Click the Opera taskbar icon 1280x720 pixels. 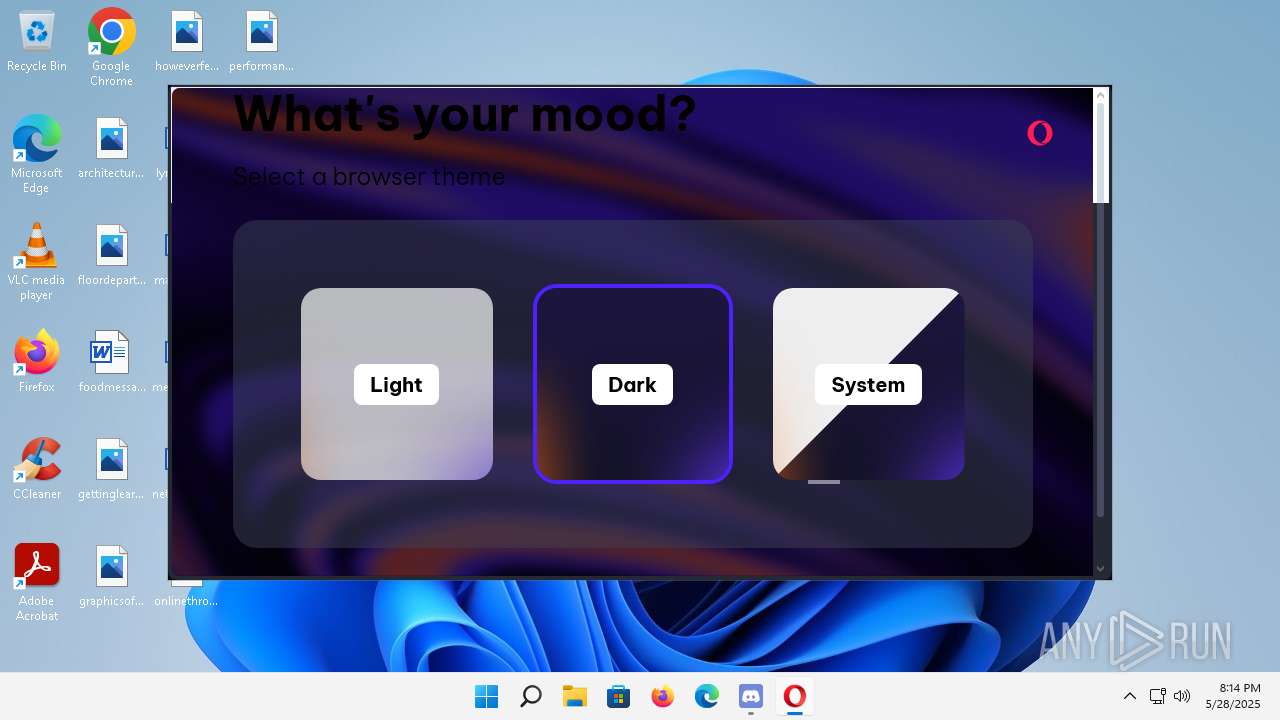795,696
